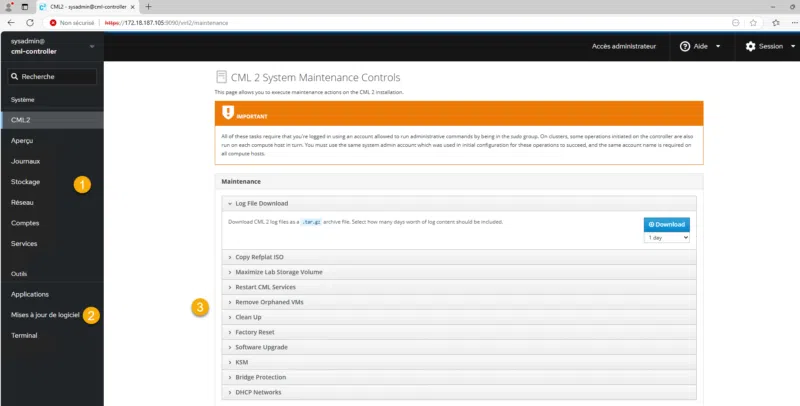Open the browser zoom icon in address bar
This screenshot has height=406, width=800.
[x=736, y=21]
